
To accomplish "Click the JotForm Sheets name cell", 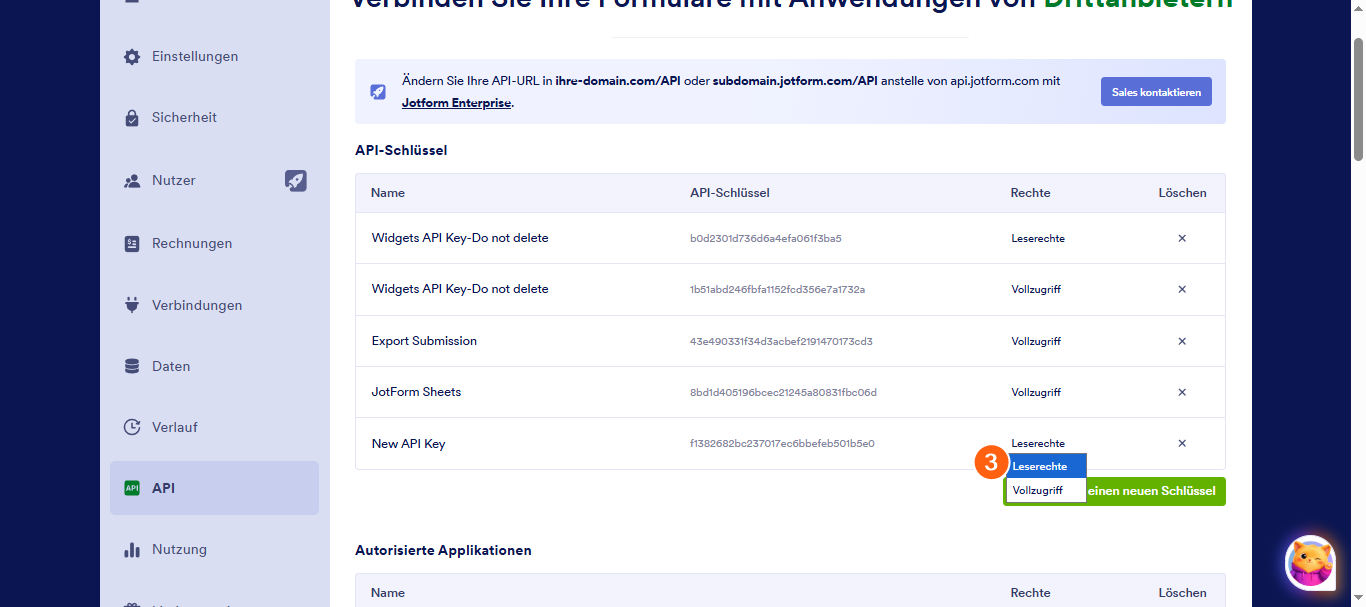I will click(416, 392).
